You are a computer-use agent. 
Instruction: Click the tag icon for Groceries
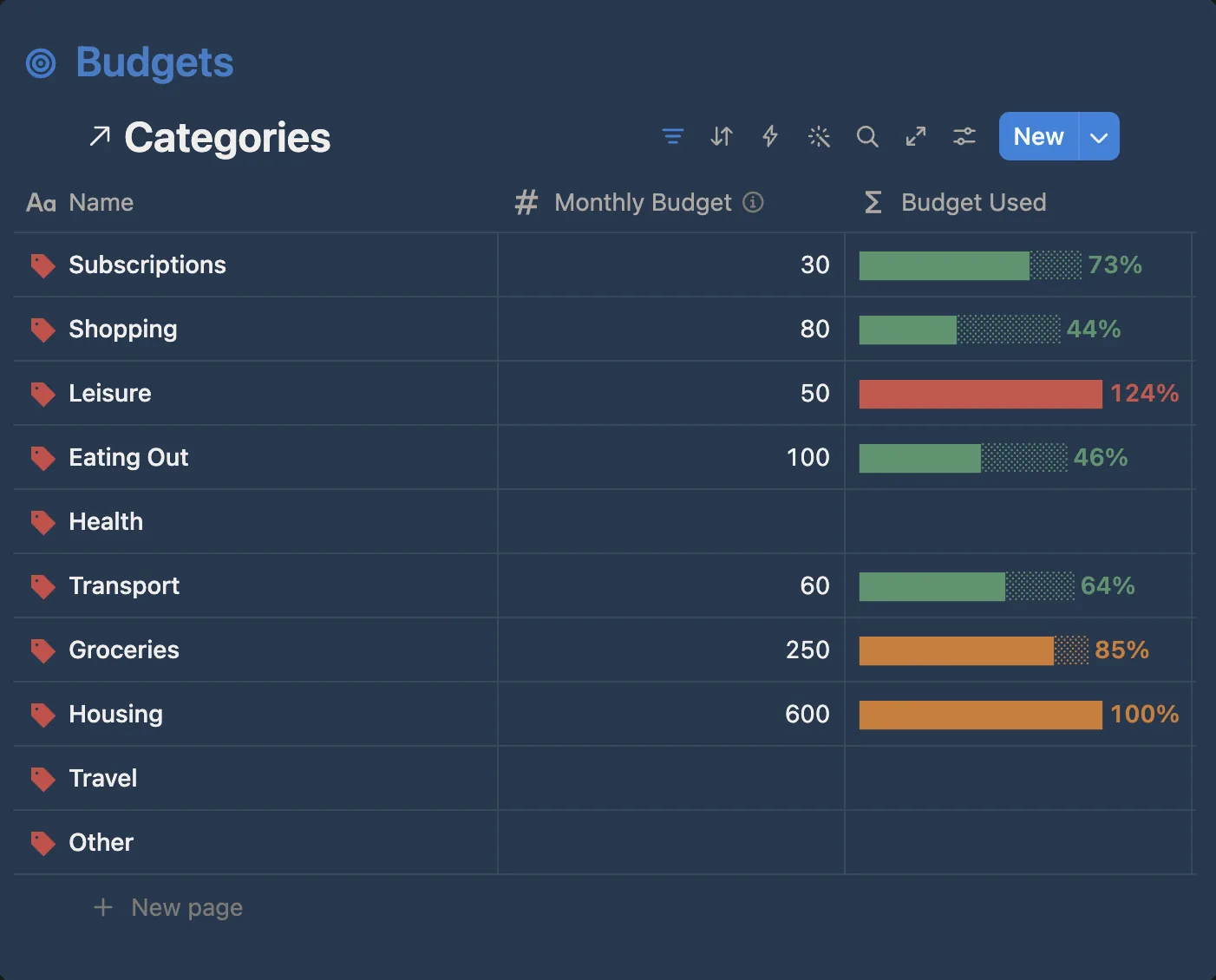[42, 650]
